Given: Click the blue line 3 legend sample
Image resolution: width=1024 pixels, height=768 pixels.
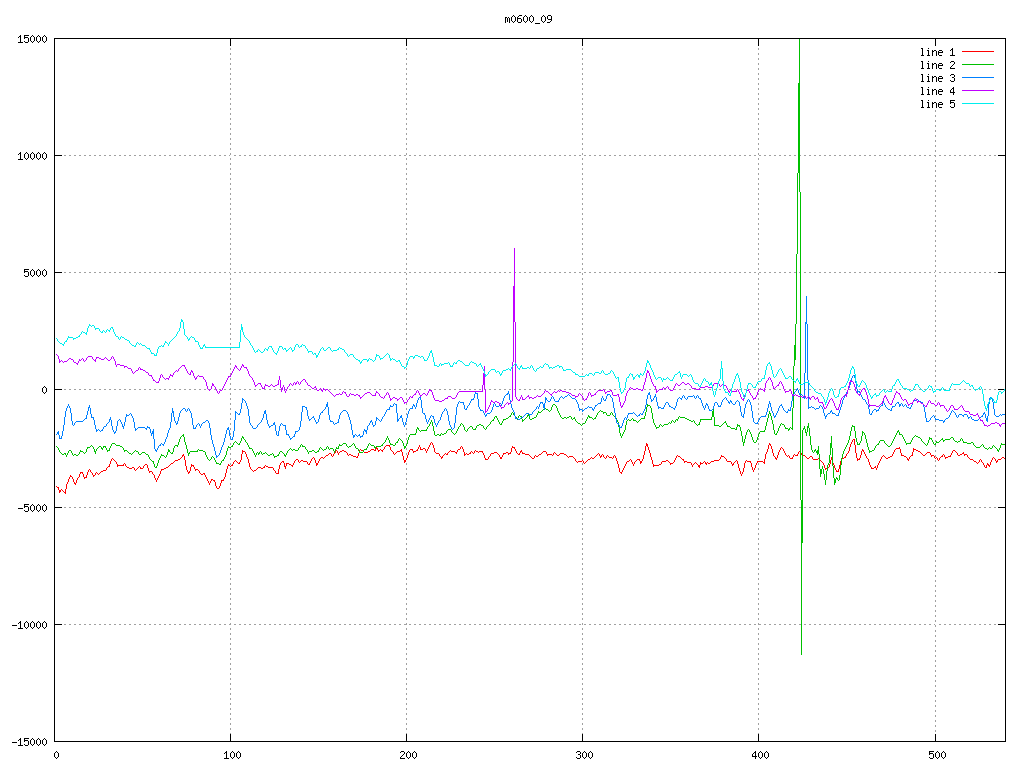Looking at the screenshot, I should (x=978, y=78).
